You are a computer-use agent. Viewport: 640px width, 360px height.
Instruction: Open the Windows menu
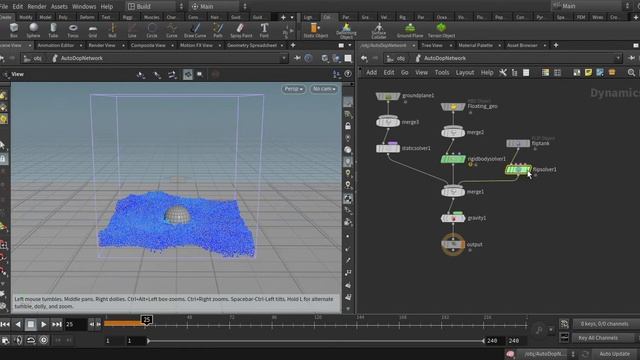tap(84, 7)
